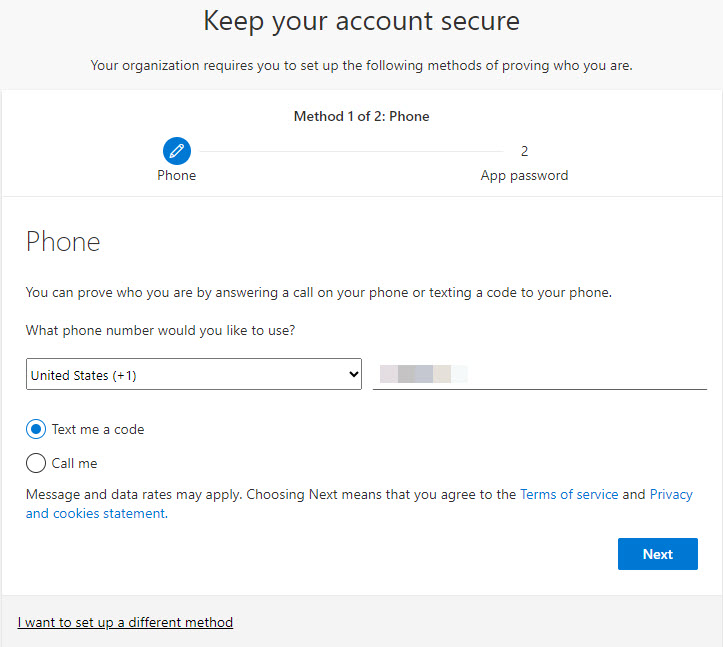The image size is (723, 647).
Task: Click the Phone step label under the pencil
Action: [177, 175]
